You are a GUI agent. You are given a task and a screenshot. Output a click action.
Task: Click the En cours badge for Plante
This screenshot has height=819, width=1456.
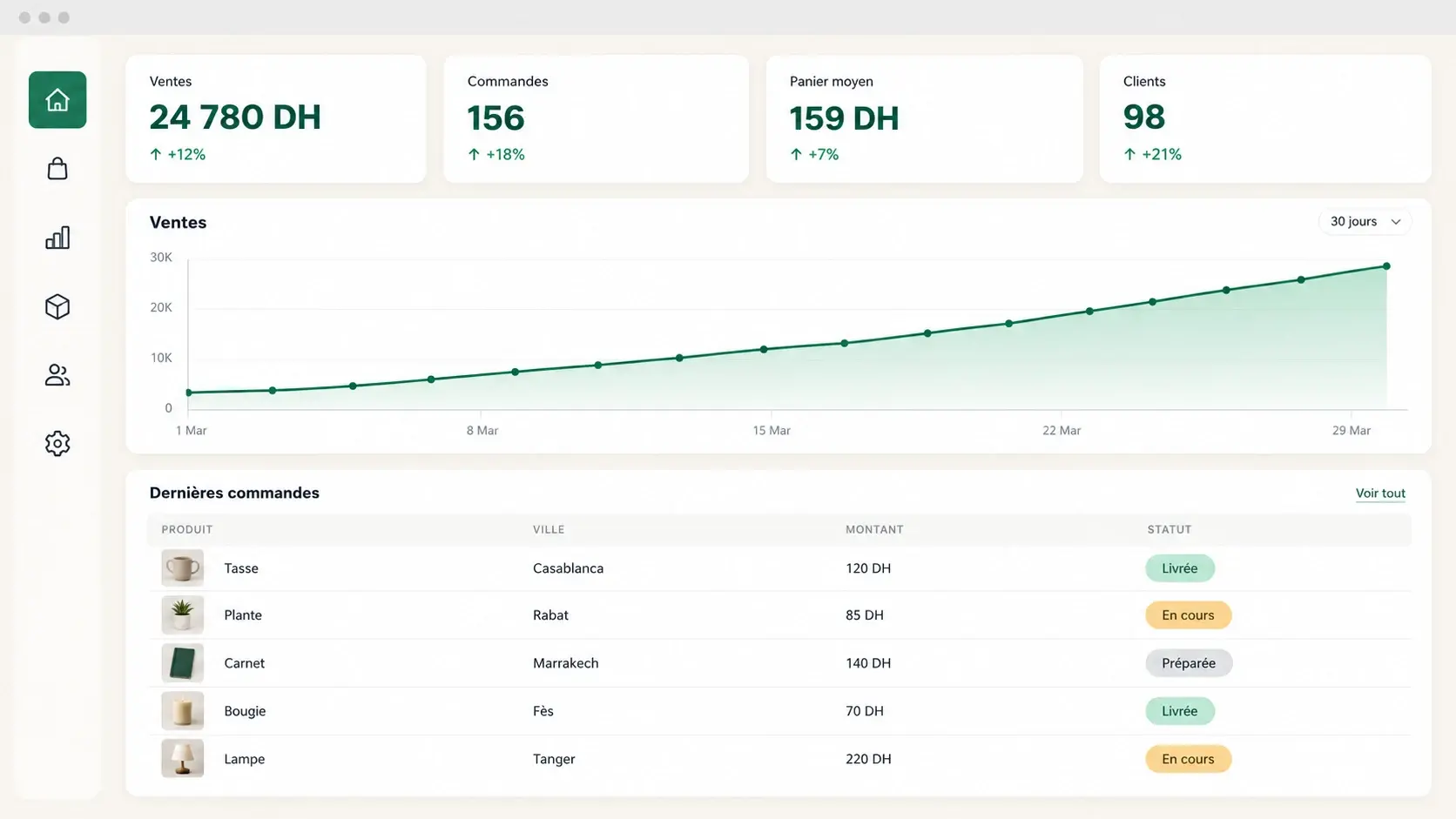click(1188, 615)
